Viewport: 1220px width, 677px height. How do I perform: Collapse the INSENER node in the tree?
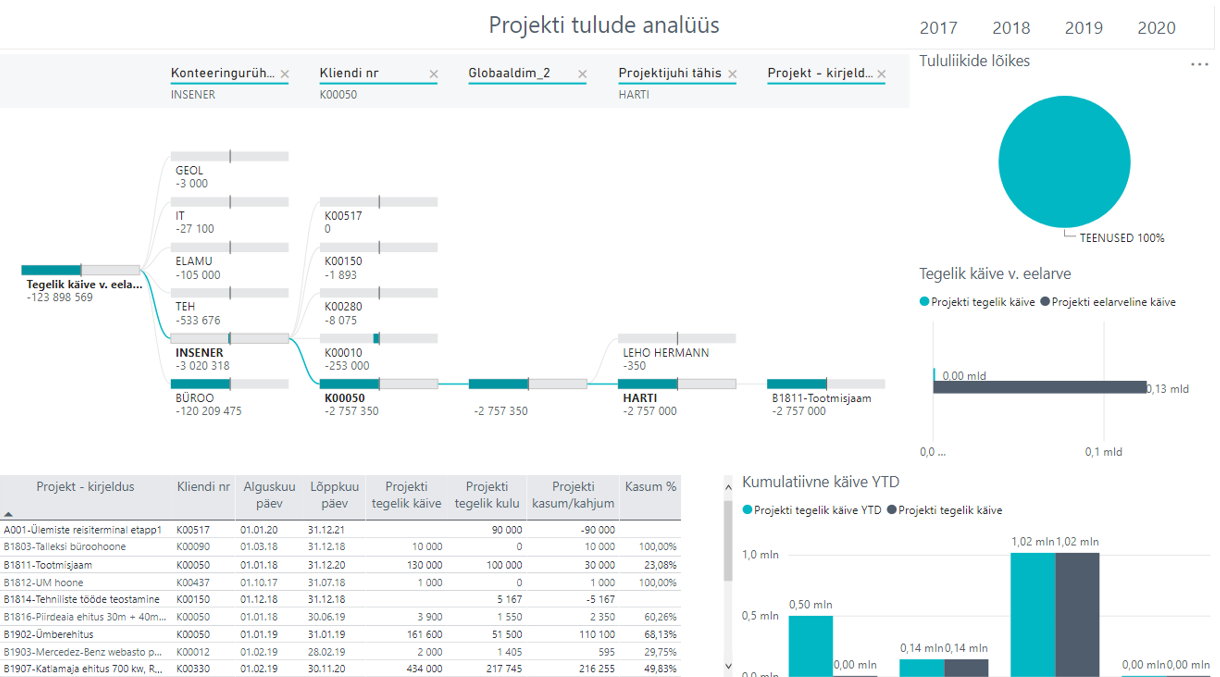click(x=230, y=353)
